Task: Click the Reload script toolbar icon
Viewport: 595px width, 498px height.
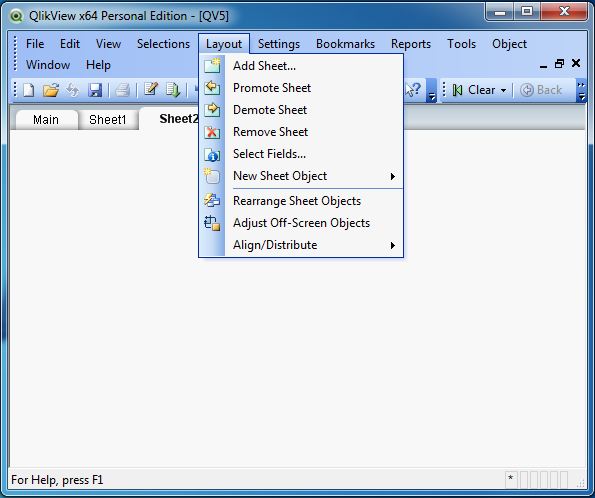Action: coord(173,90)
